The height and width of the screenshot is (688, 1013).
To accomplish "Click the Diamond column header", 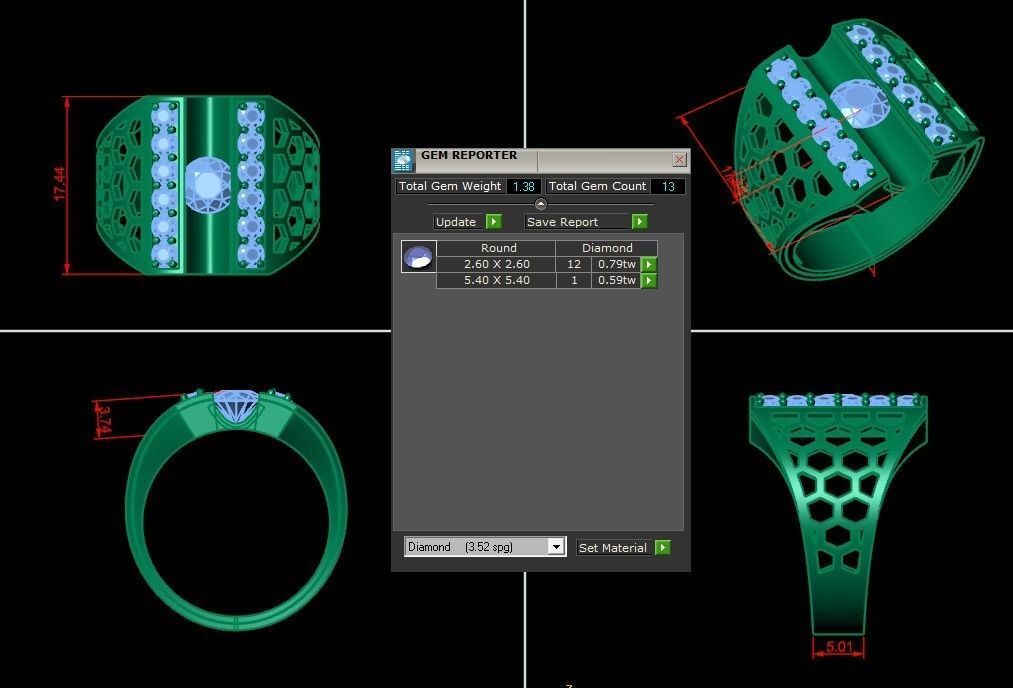I will [x=607, y=248].
